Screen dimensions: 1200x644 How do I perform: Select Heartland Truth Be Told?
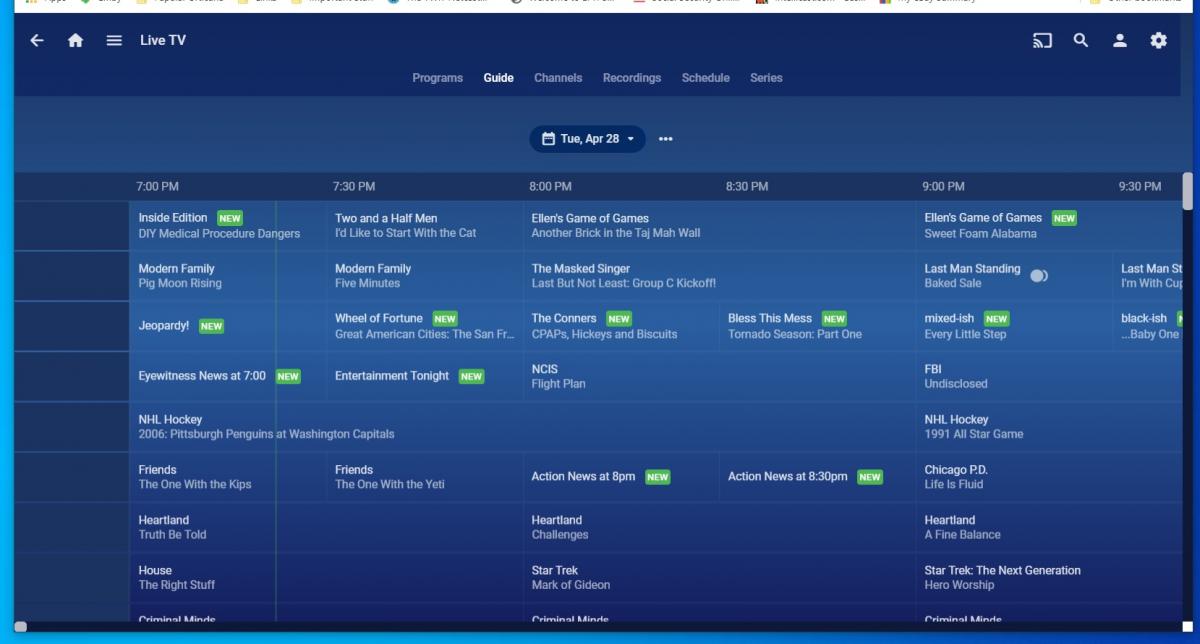[326, 527]
